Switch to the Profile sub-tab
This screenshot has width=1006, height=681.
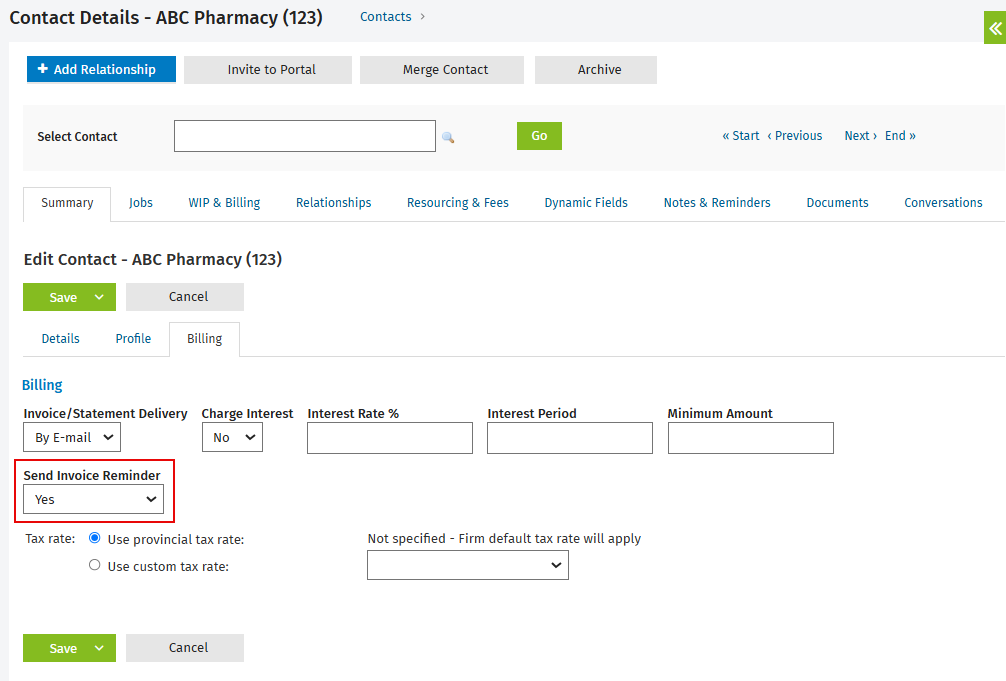(133, 339)
